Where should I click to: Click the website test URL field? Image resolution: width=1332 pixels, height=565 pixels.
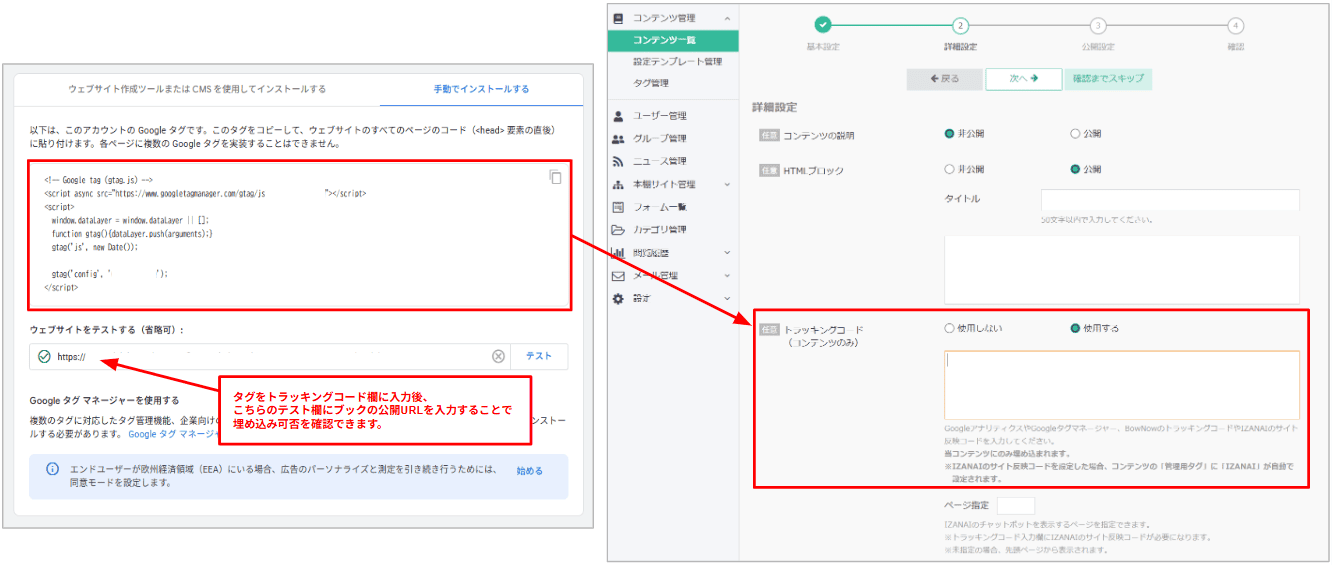click(x=270, y=357)
